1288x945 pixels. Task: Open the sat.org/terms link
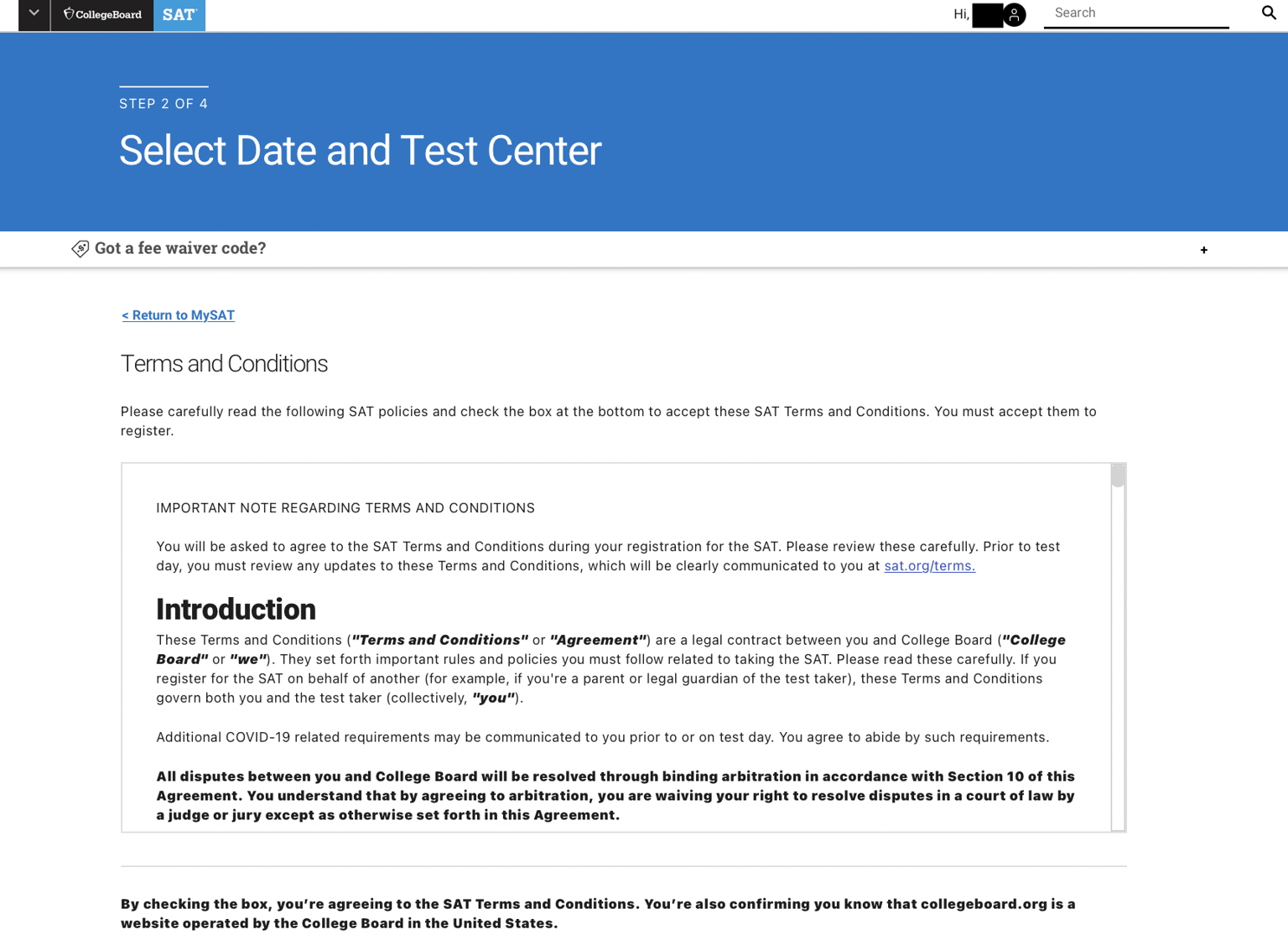tap(929, 566)
